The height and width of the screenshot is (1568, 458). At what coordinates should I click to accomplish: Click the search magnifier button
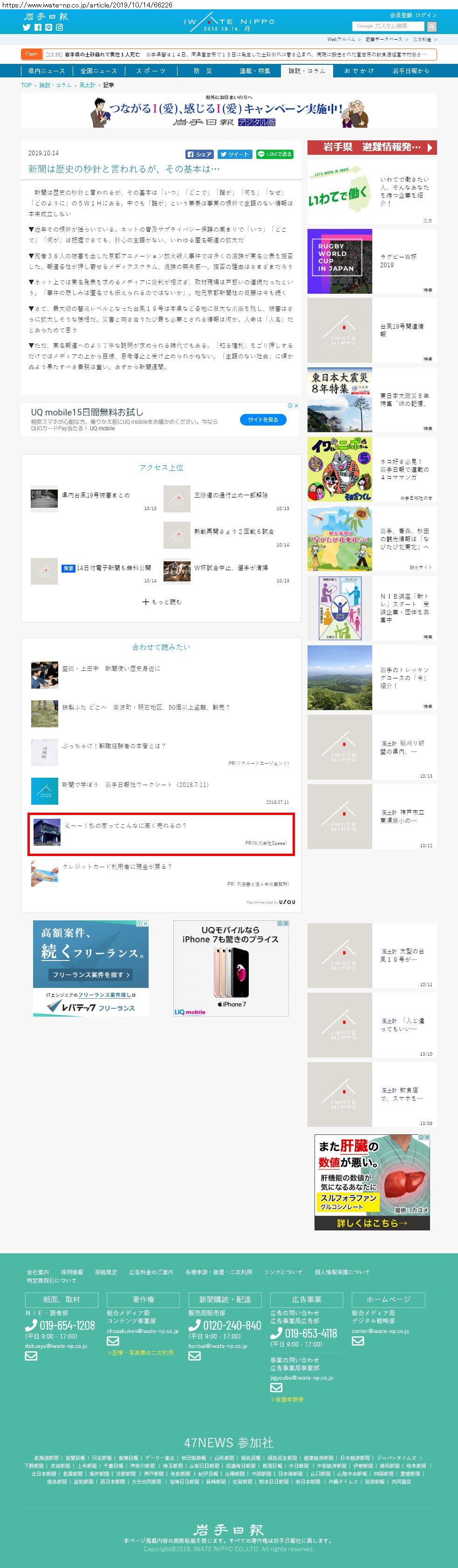432,26
